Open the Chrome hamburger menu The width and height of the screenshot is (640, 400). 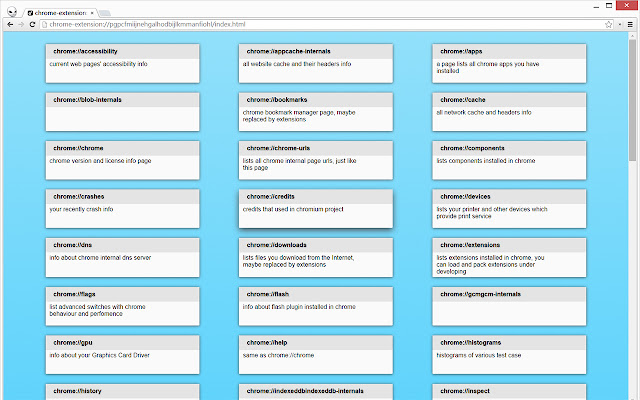point(630,24)
